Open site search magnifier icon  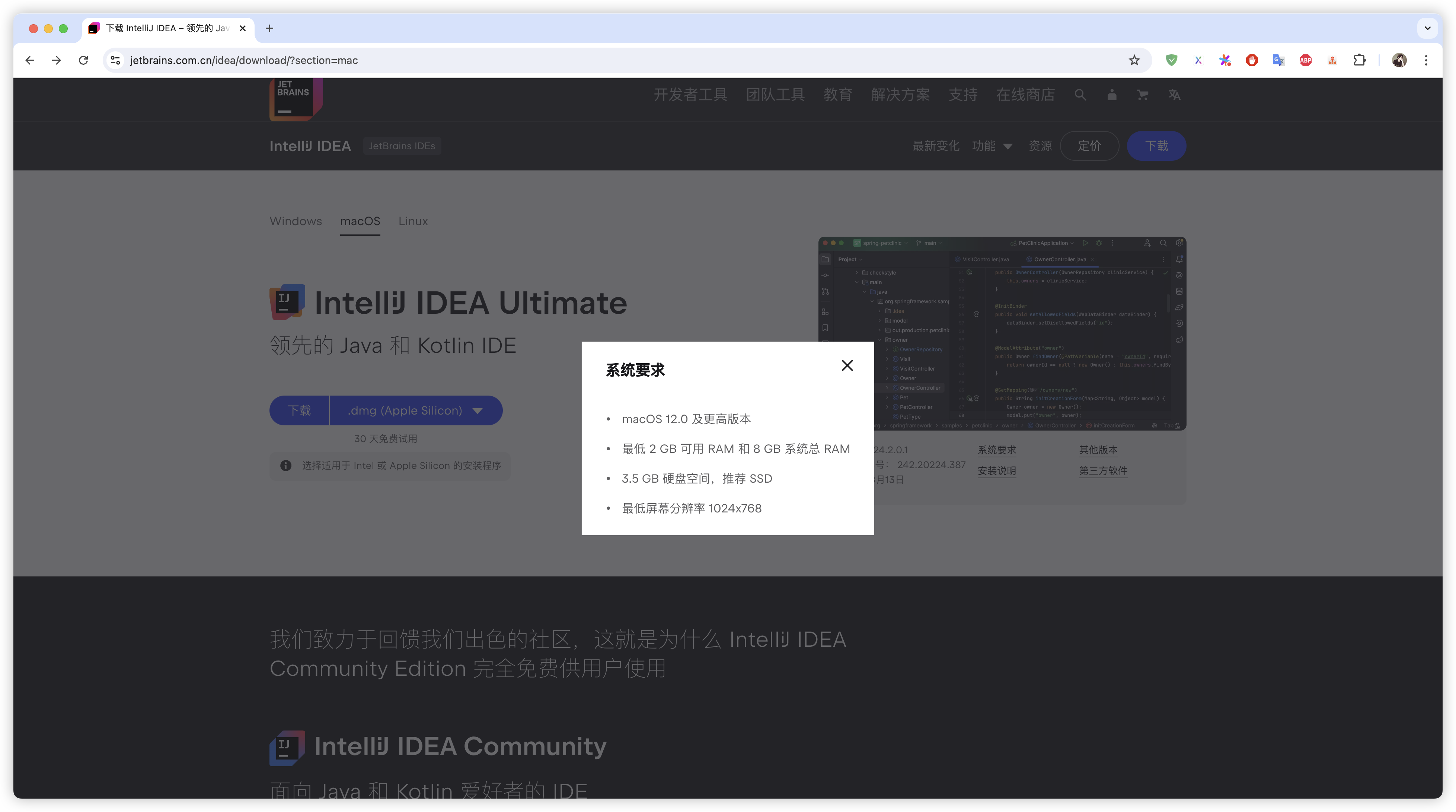point(1080,95)
